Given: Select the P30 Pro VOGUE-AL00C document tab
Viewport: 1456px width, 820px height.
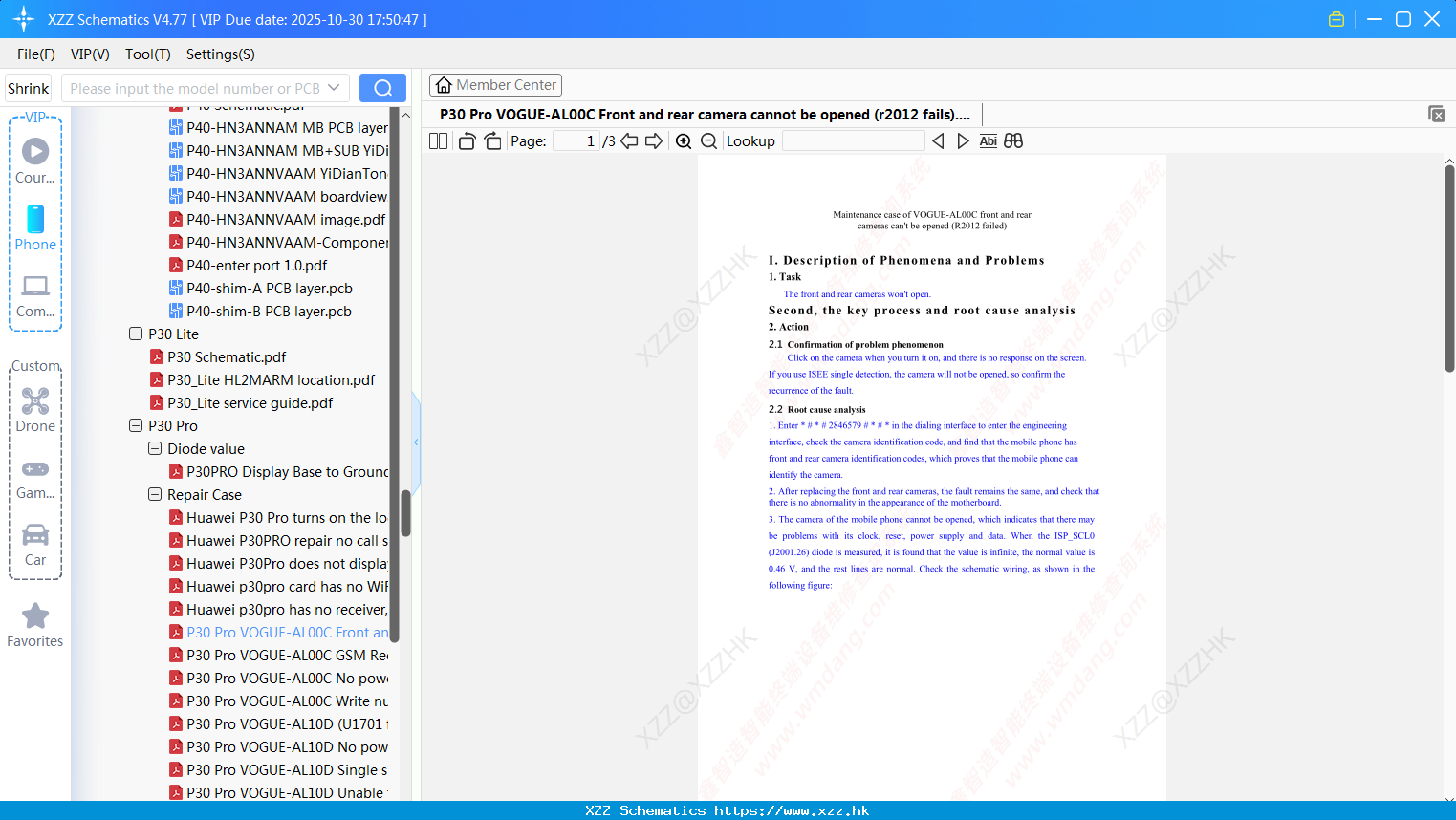Looking at the screenshot, I should tap(705, 115).
